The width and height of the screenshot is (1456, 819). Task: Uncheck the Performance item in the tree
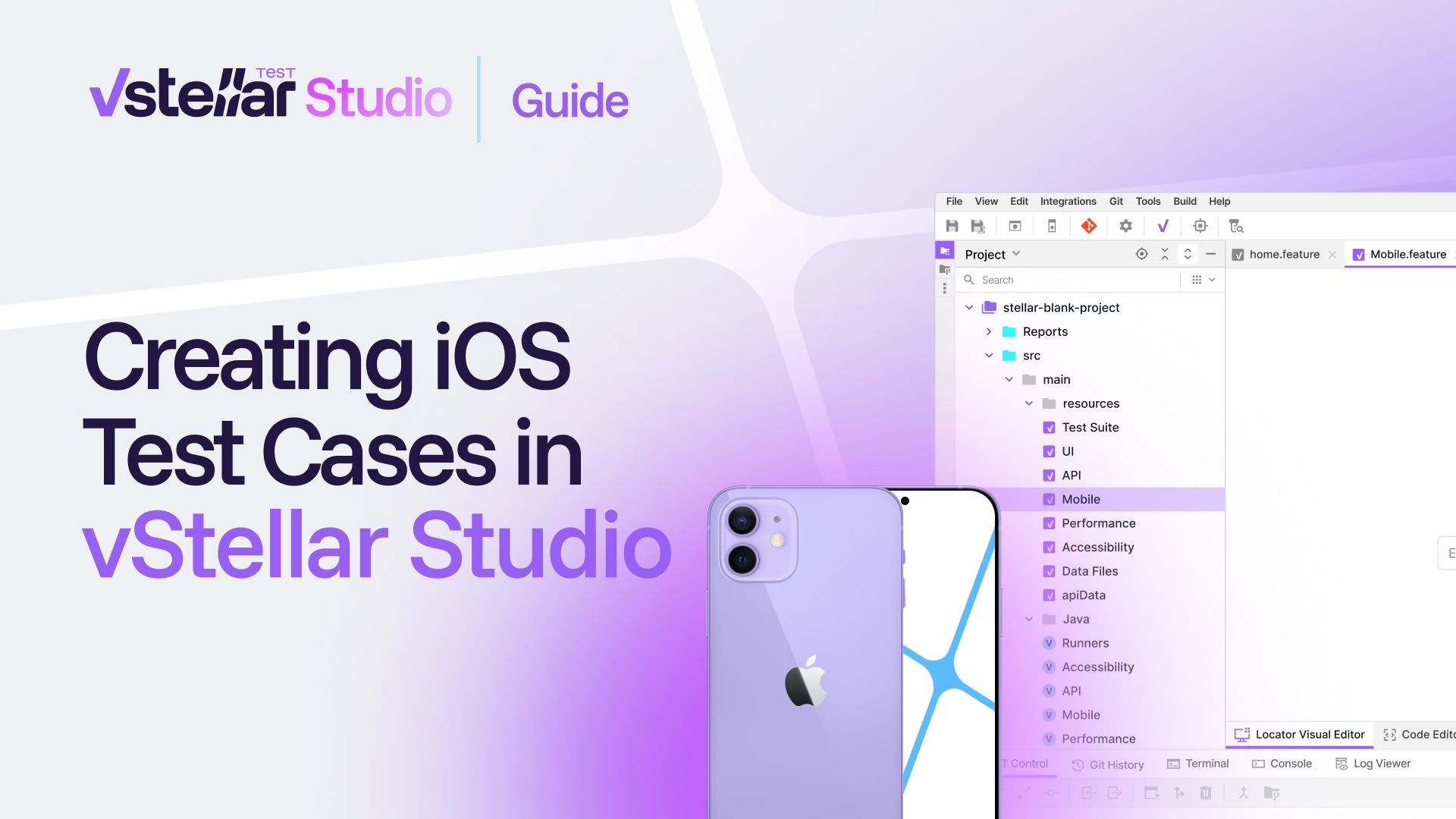tap(1050, 522)
